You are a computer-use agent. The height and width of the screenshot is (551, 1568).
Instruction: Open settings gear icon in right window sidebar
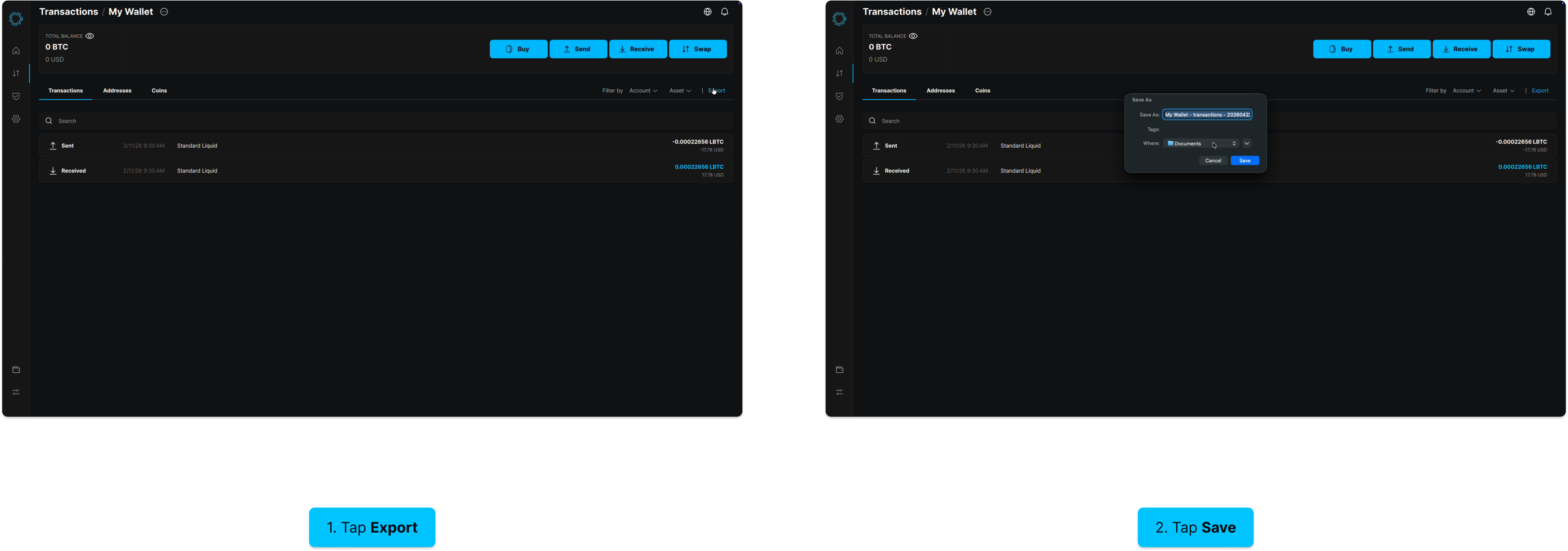point(839,119)
